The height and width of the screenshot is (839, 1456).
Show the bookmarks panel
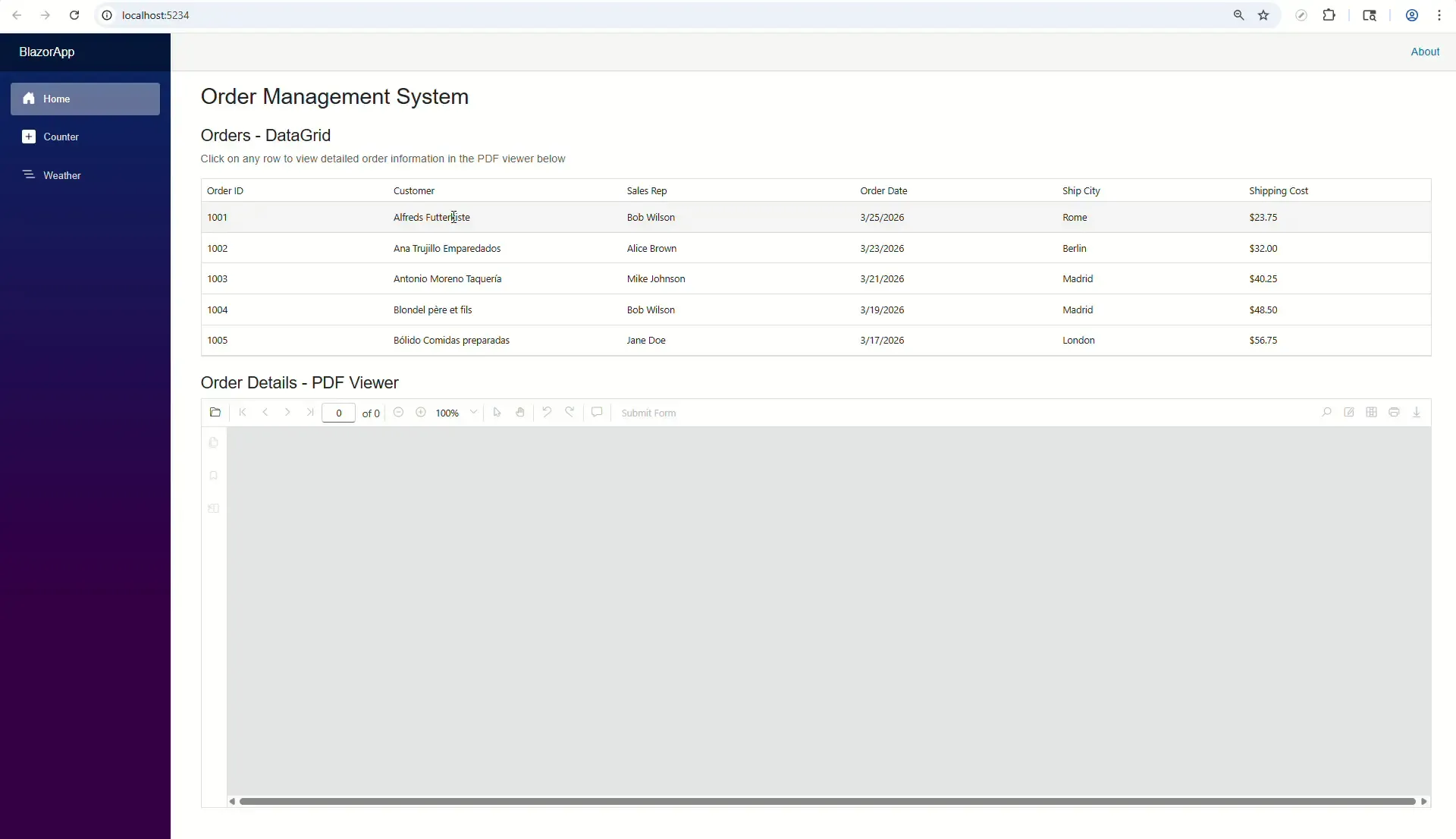(214, 476)
